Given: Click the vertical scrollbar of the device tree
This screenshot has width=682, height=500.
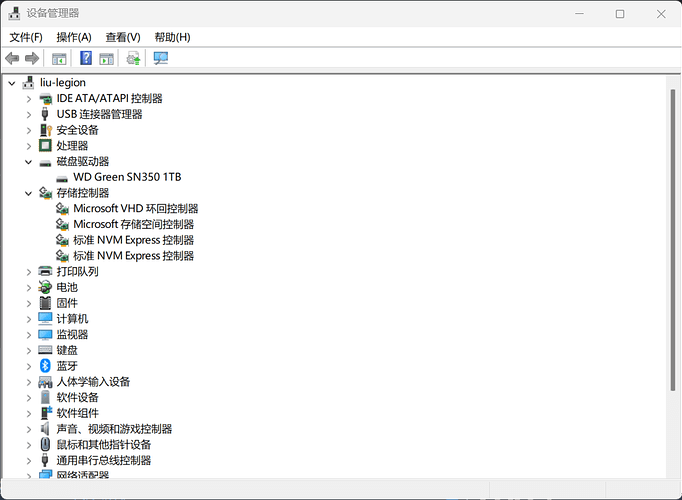Looking at the screenshot, I should tap(672, 240).
